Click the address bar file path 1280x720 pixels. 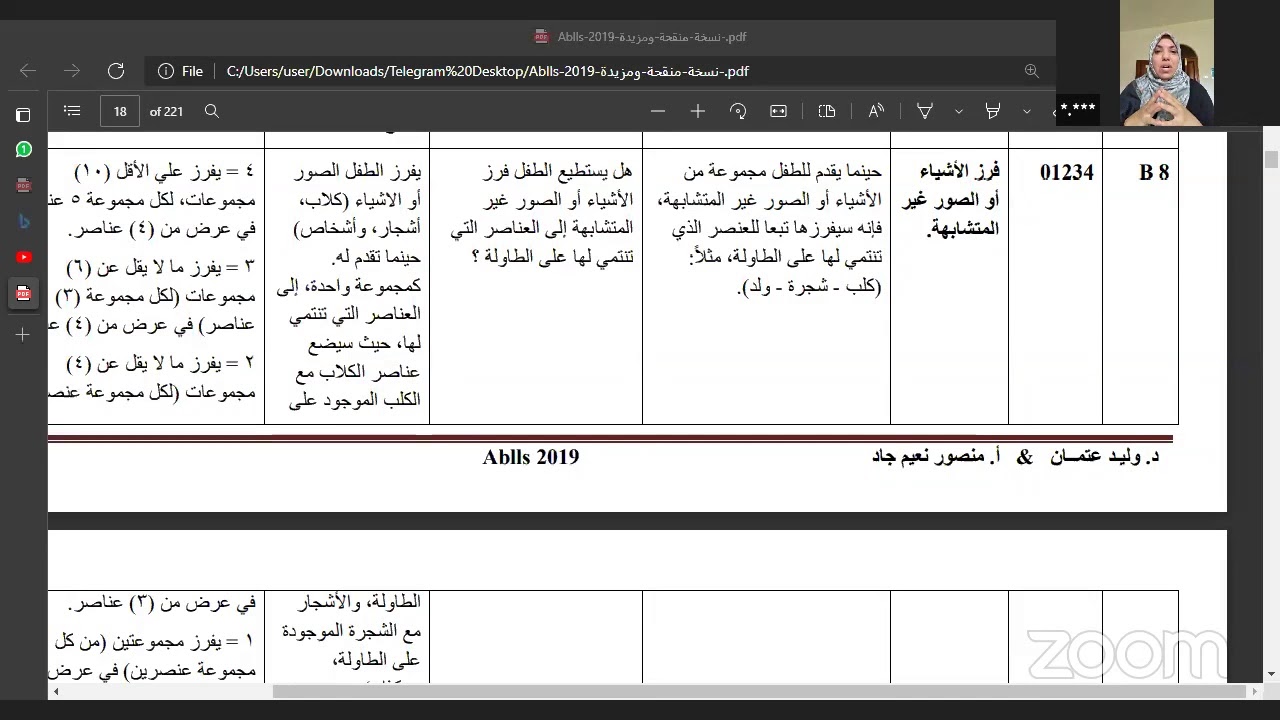pos(488,71)
